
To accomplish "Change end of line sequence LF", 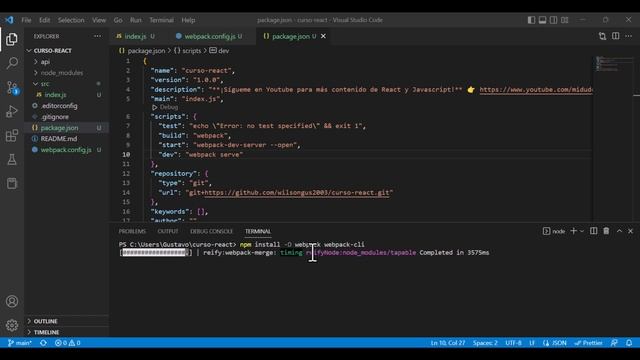I will point(532,343).
